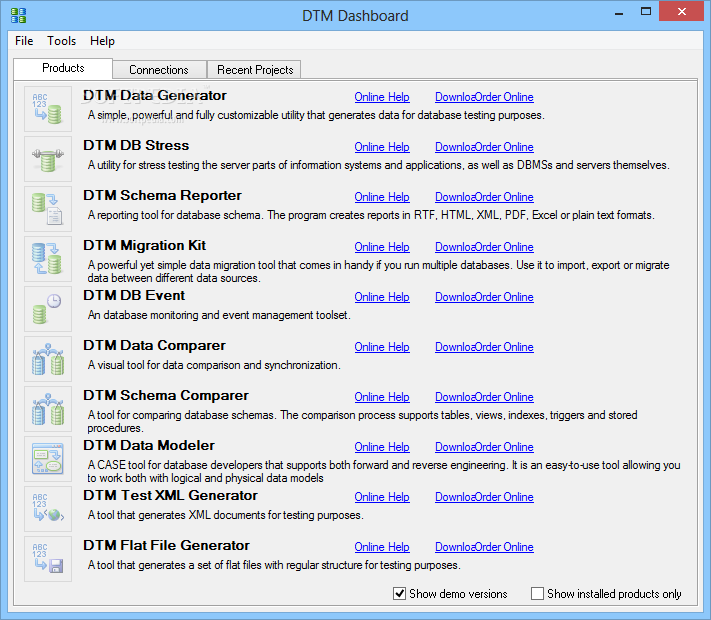Click Order Online for DTM Flat File Generator
Image resolution: width=711 pixels, height=620 pixels.
[504, 547]
